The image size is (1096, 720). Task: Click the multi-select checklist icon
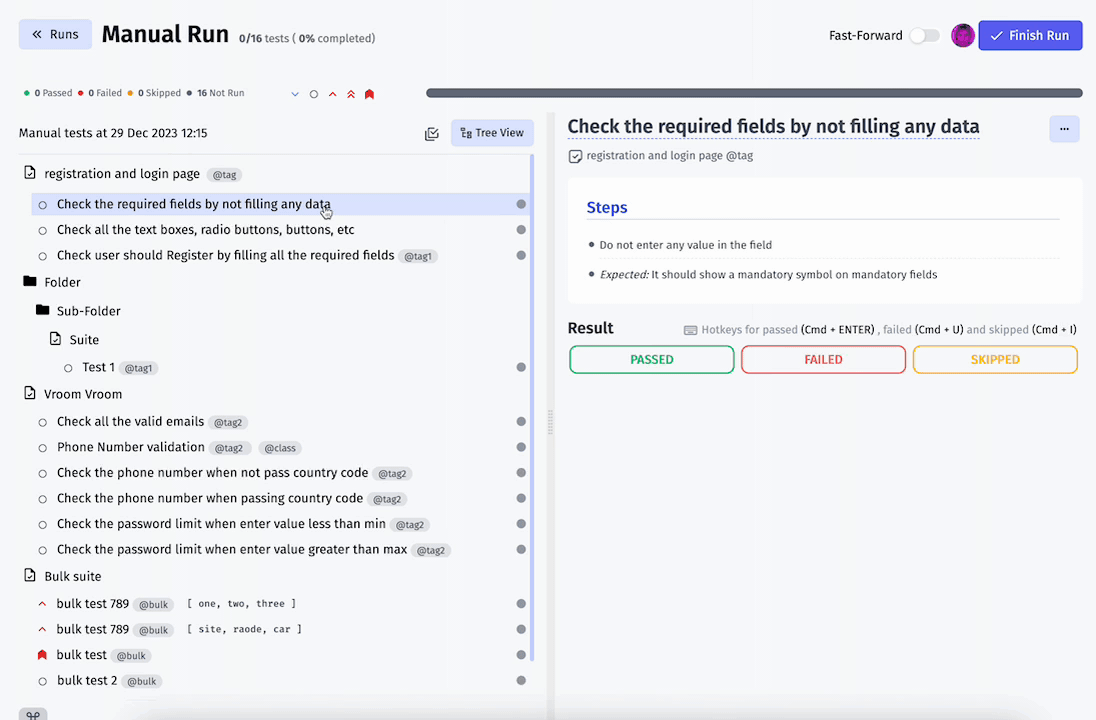click(x=432, y=134)
